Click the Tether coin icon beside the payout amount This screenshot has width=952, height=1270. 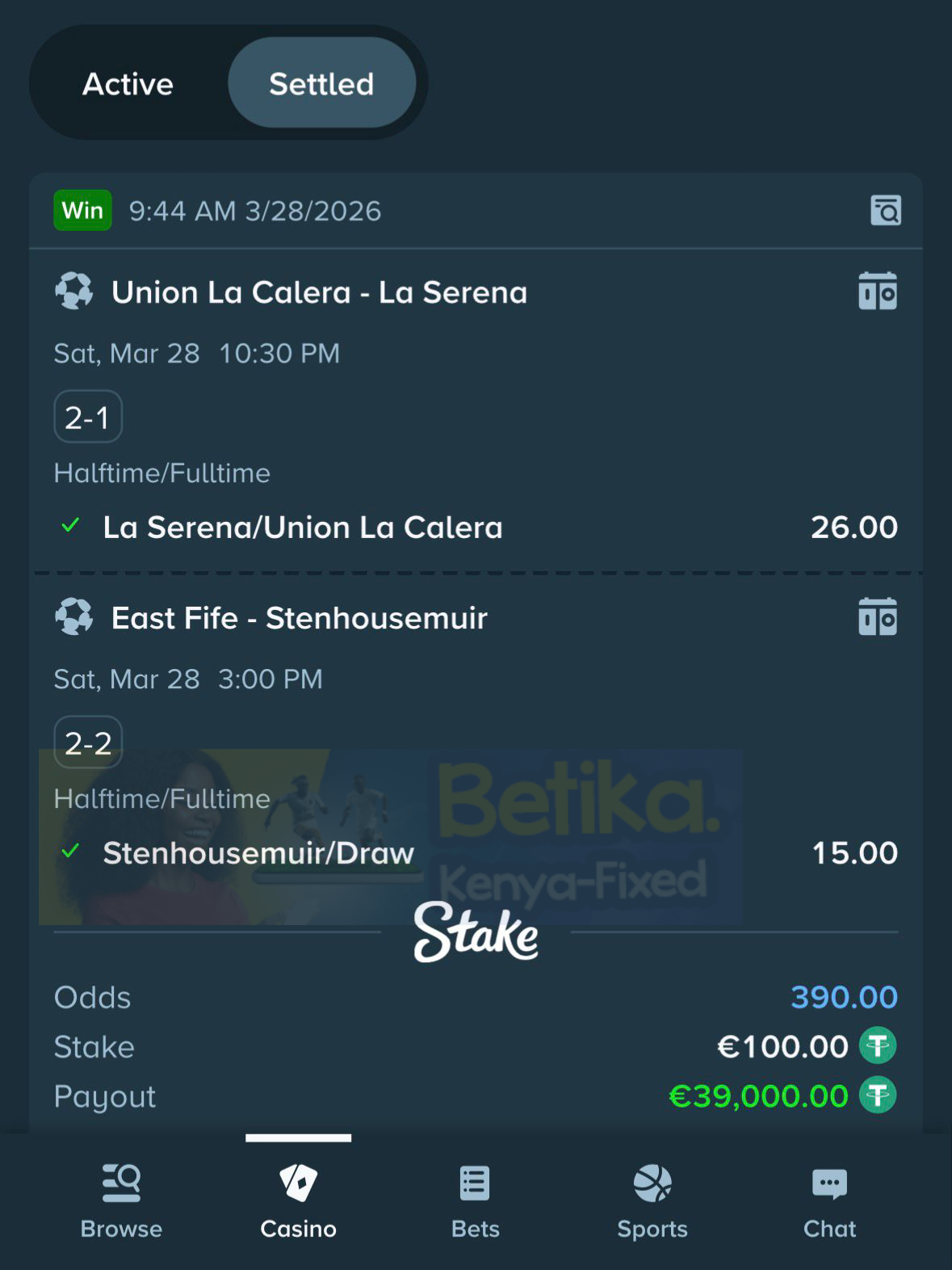879,1095
